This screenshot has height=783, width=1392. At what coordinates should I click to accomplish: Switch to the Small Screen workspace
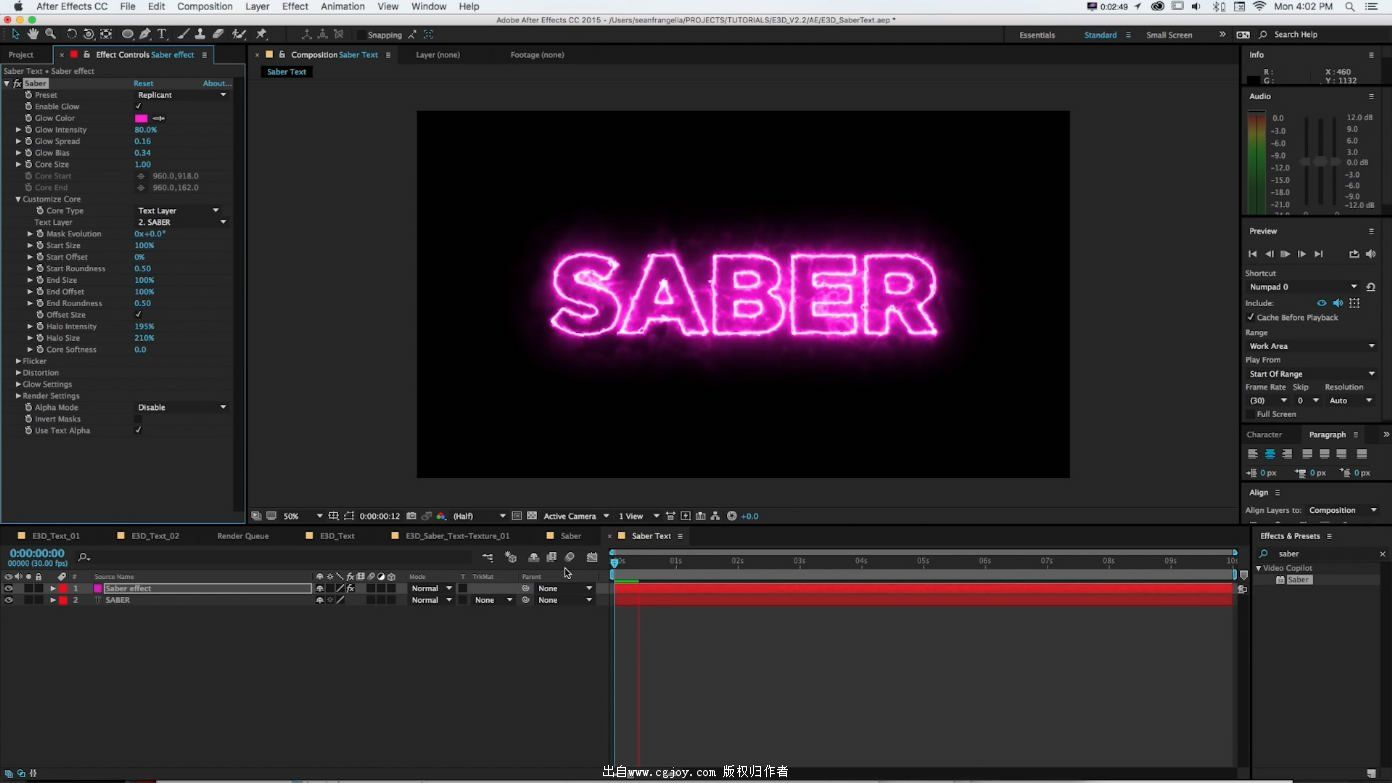tap(1169, 35)
